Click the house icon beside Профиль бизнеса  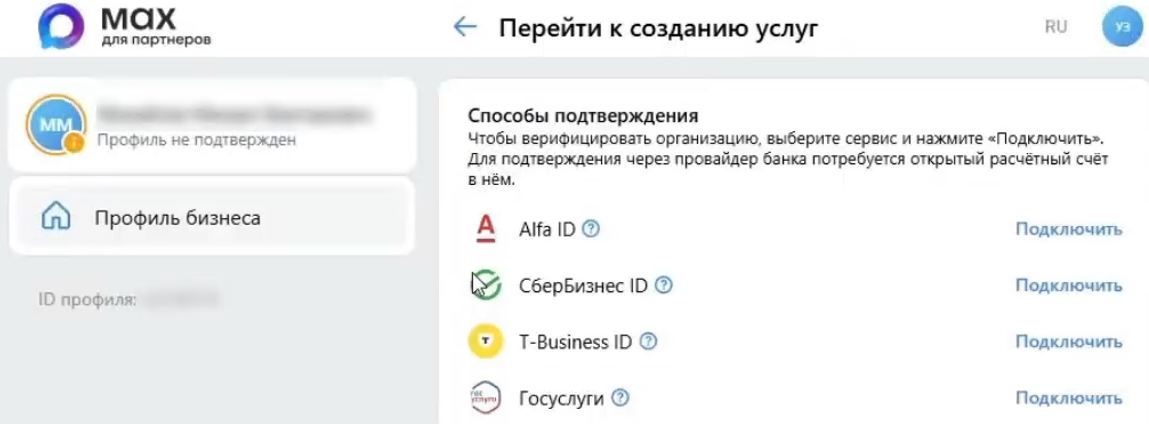click(x=56, y=217)
